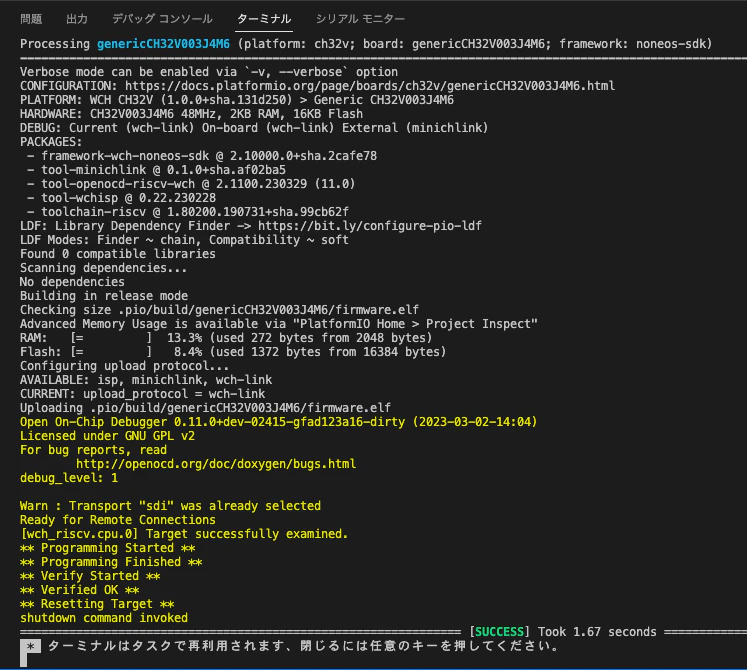Click the tool-wchisp package line
Screen dimensions: 747x670
(121, 198)
